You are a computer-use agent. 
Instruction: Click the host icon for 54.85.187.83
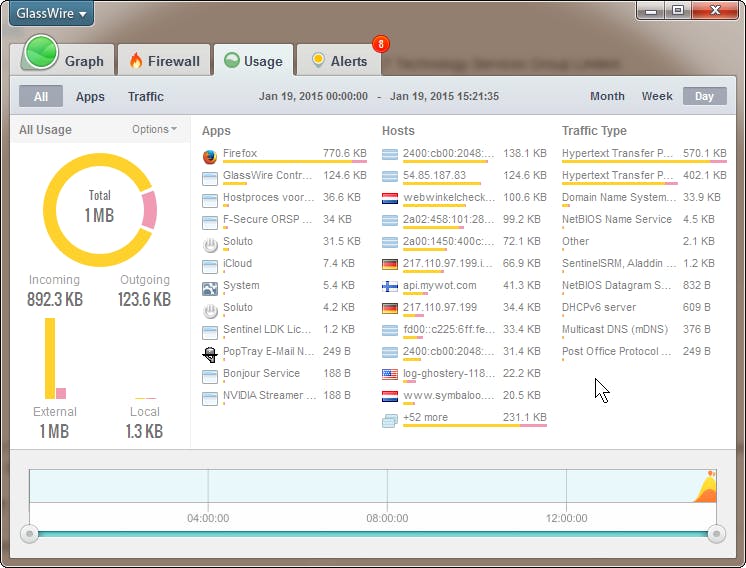pos(390,176)
